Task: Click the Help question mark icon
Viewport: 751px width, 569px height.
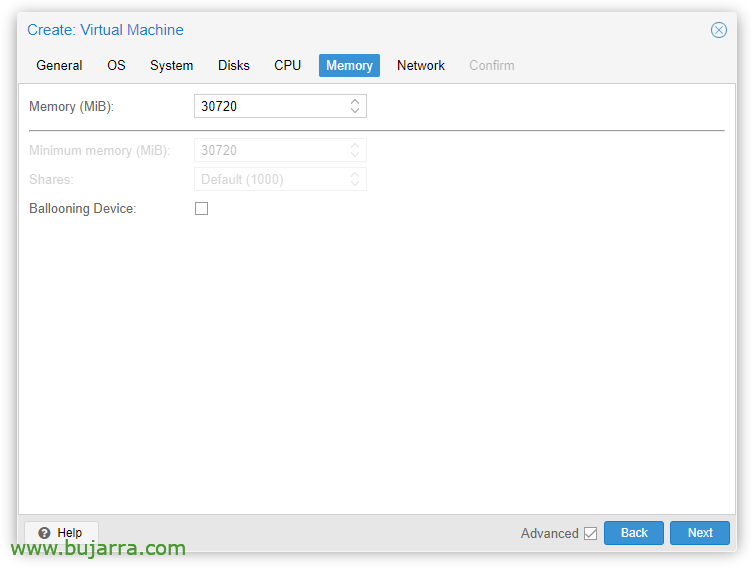Action: 45,533
